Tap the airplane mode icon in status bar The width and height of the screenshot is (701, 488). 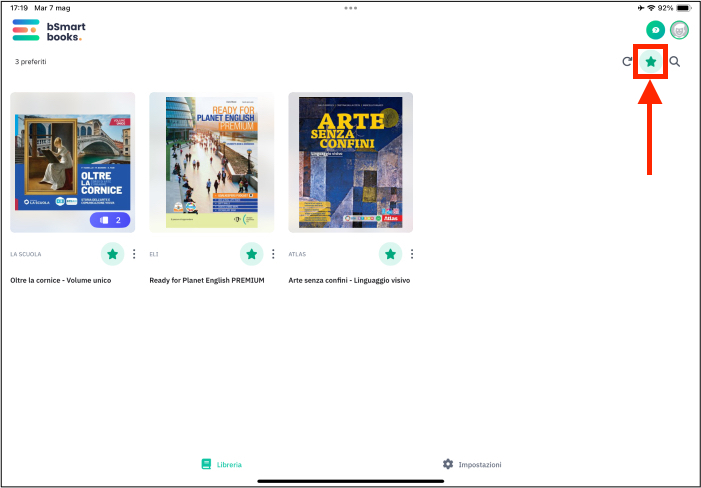[x=642, y=8]
